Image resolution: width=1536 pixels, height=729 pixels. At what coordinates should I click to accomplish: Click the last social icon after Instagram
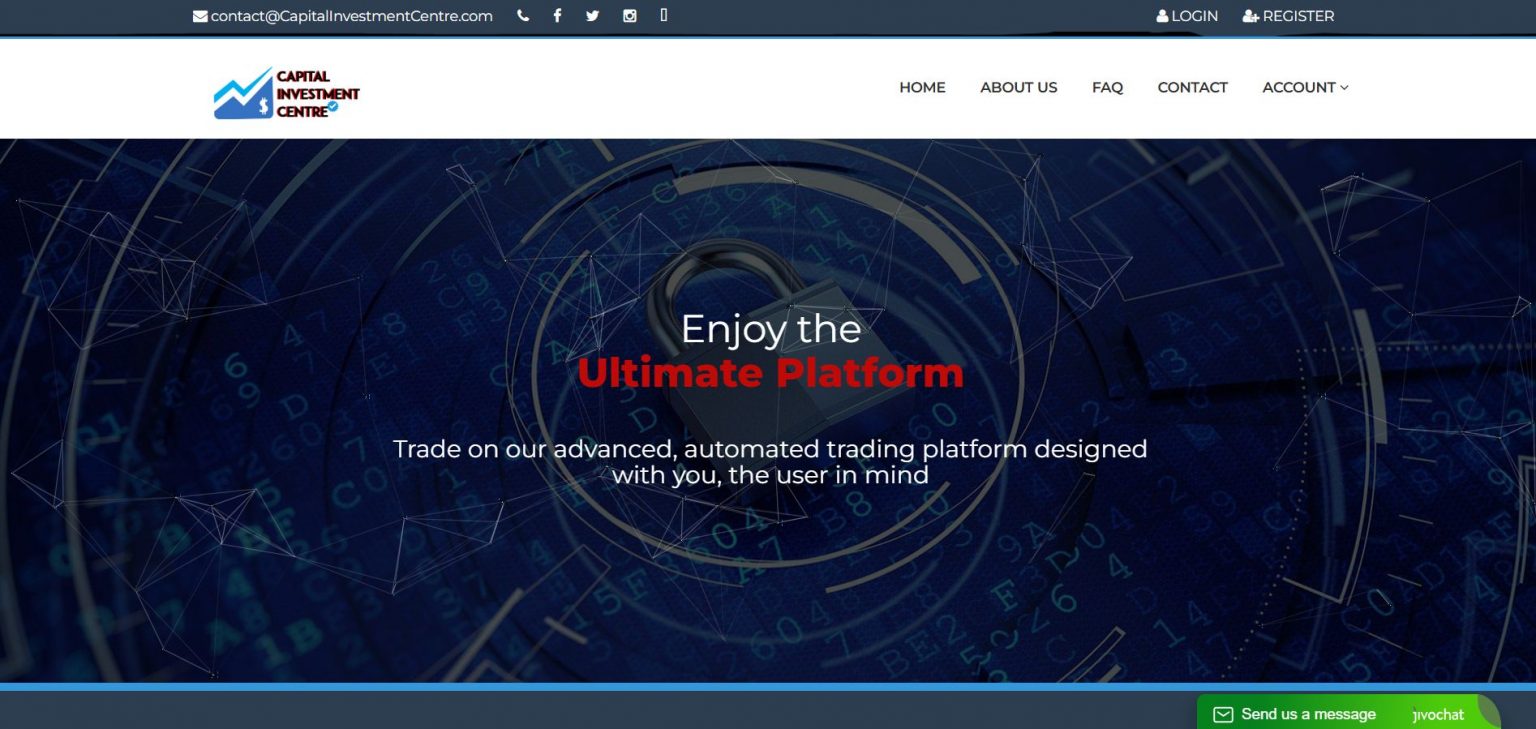pyautogui.click(x=664, y=15)
